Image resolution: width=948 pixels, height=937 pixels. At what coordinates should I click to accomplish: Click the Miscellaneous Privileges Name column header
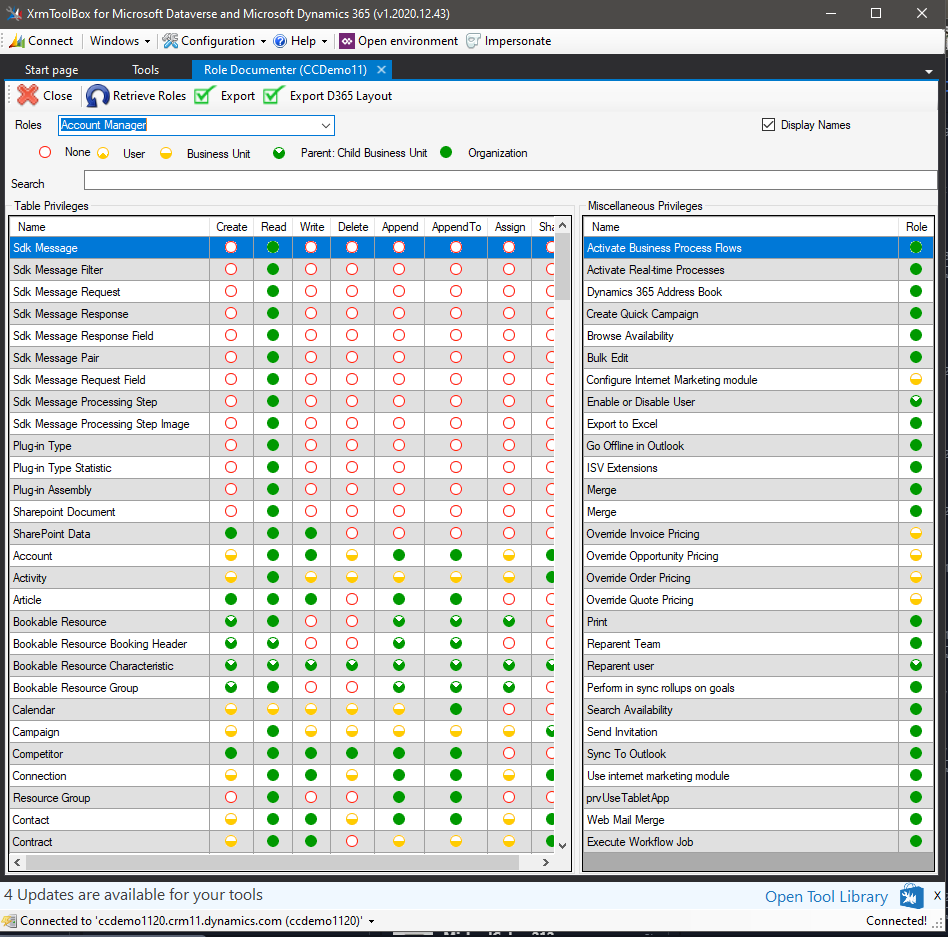(741, 227)
